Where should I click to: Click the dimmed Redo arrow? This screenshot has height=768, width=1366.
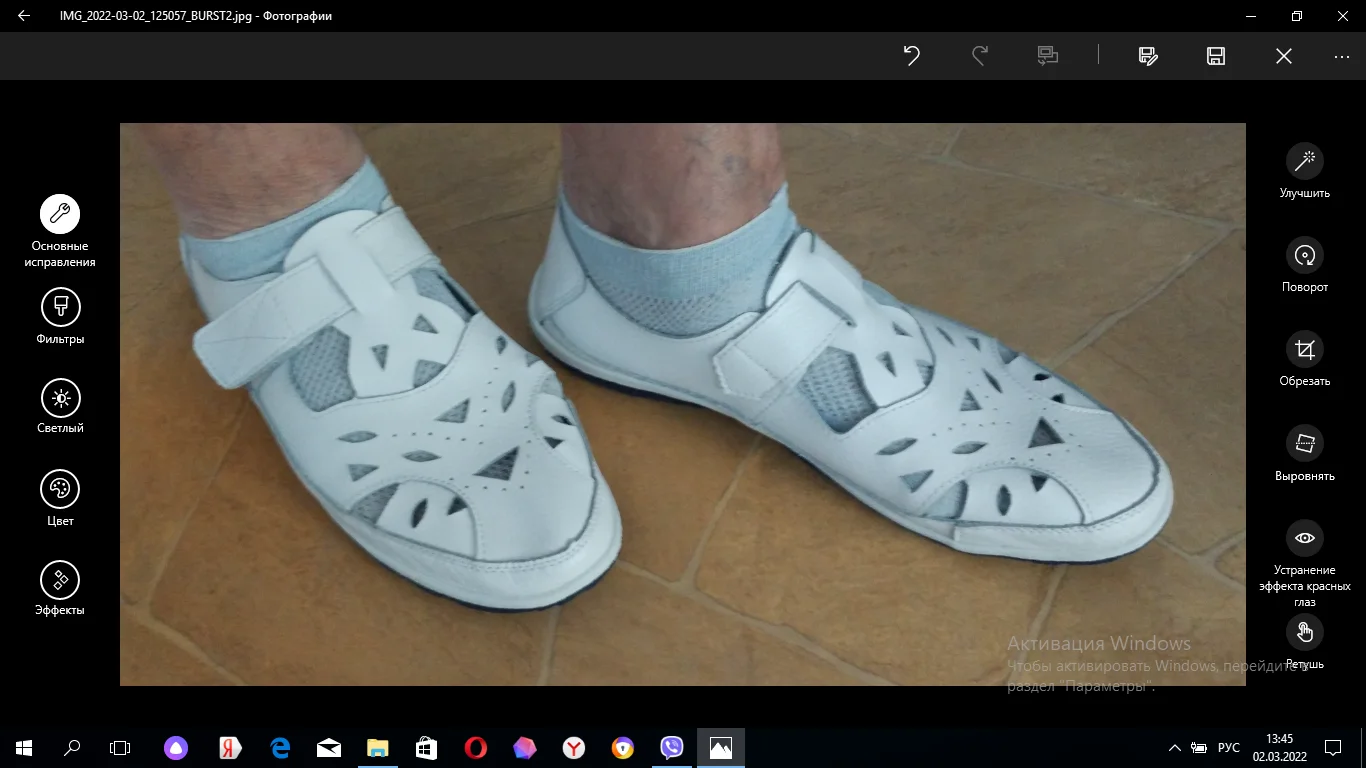coord(980,56)
